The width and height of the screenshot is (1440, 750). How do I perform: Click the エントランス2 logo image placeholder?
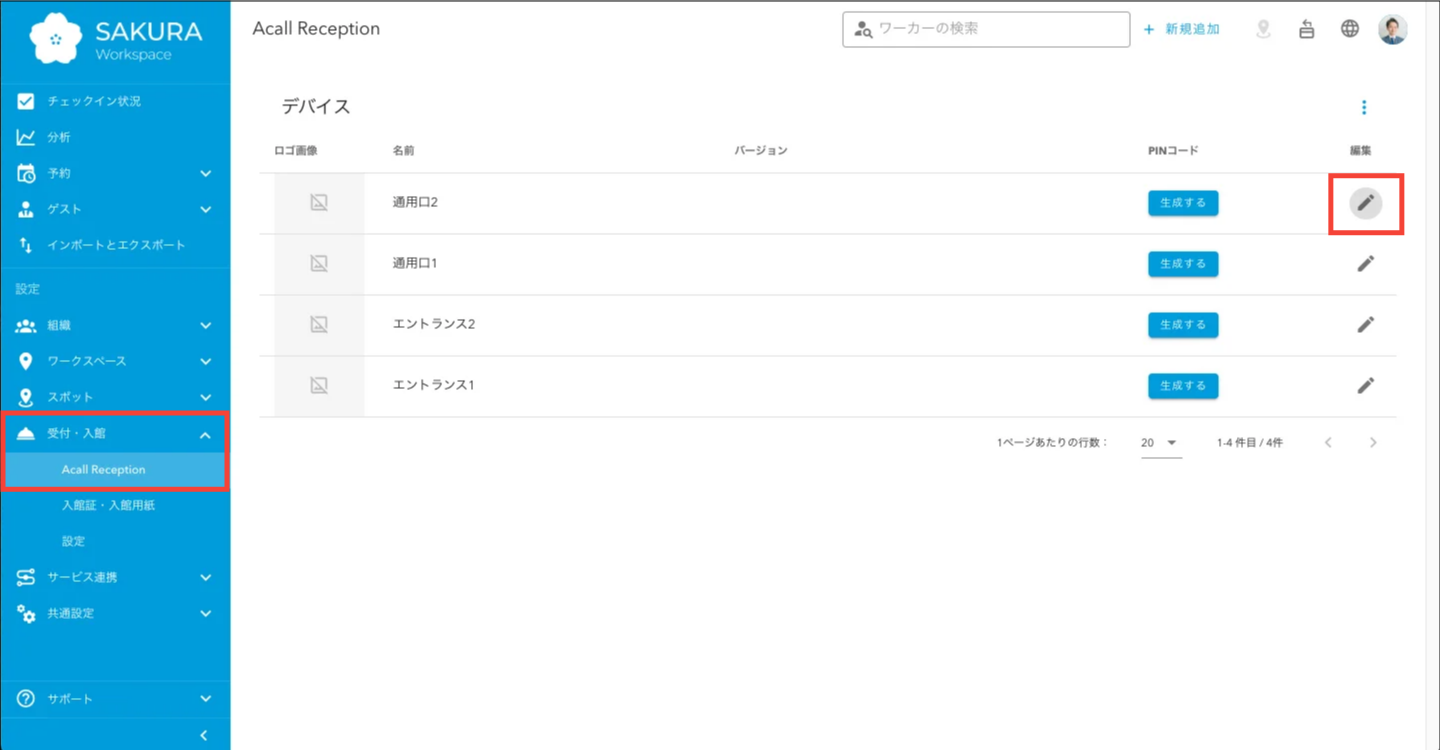click(x=319, y=326)
